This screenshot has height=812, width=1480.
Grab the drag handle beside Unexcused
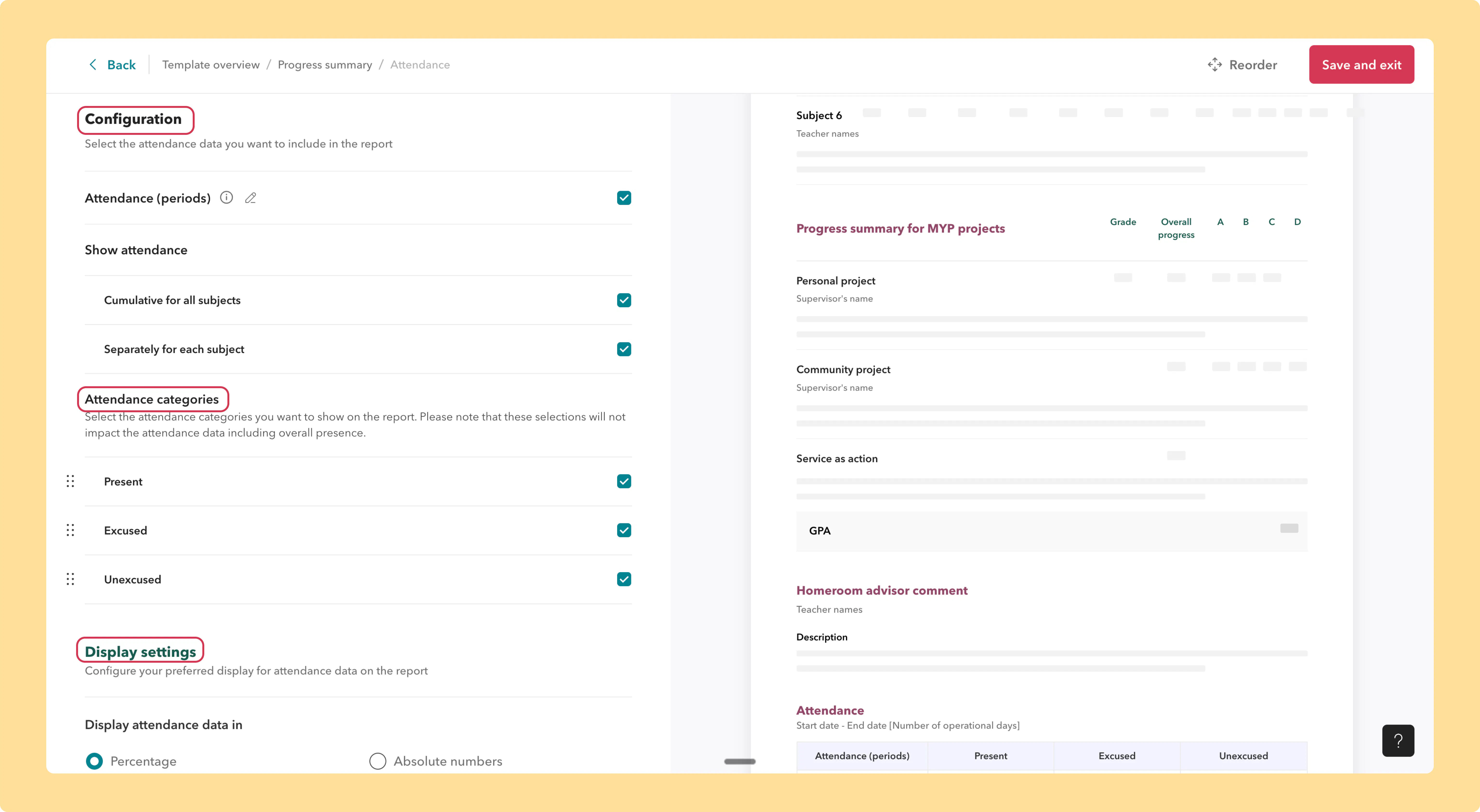point(70,579)
